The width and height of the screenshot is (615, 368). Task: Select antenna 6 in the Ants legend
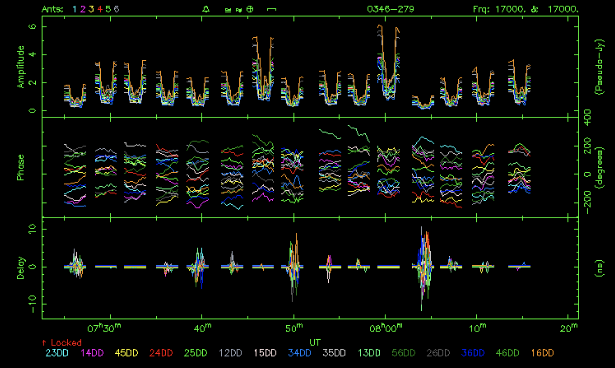pos(116,9)
